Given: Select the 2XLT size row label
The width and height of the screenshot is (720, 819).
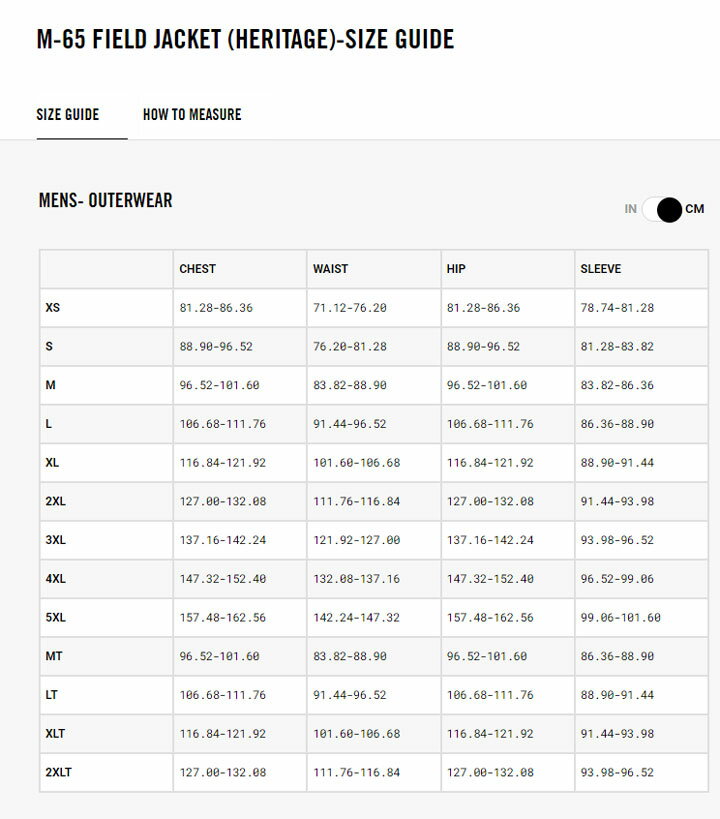Looking at the screenshot, I should pos(61,772).
